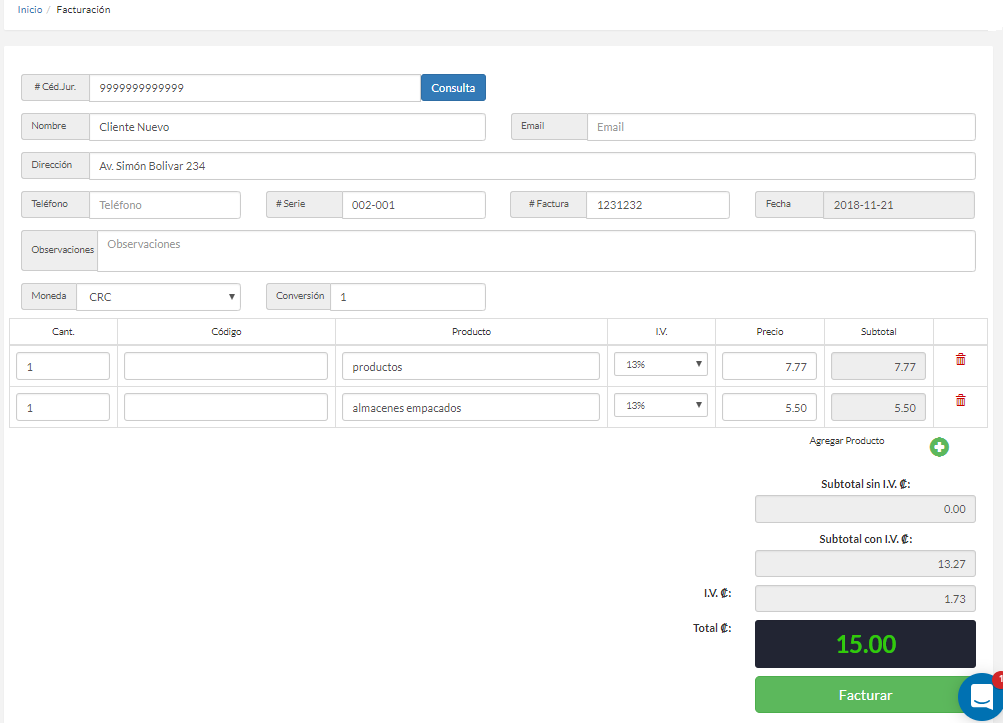Click the Conversión input field

(407, 297)
